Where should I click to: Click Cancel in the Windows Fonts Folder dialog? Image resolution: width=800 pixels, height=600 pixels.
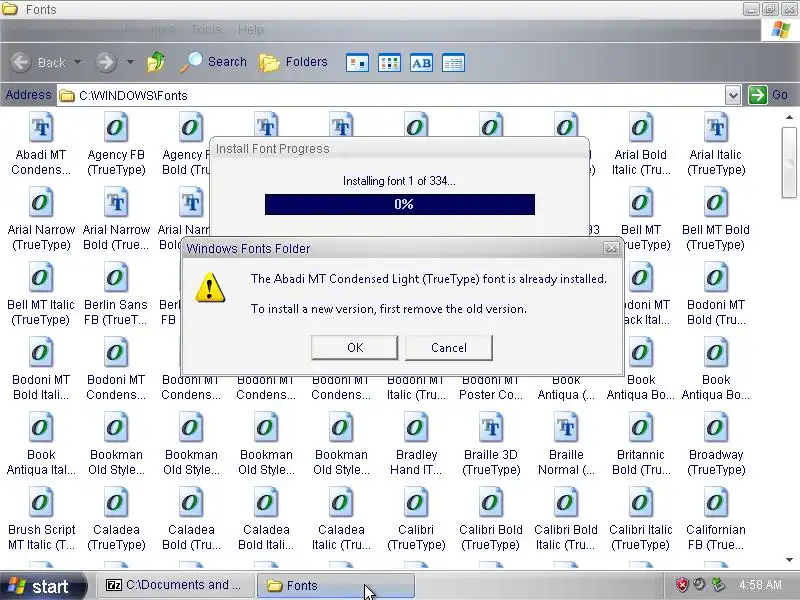448,347
